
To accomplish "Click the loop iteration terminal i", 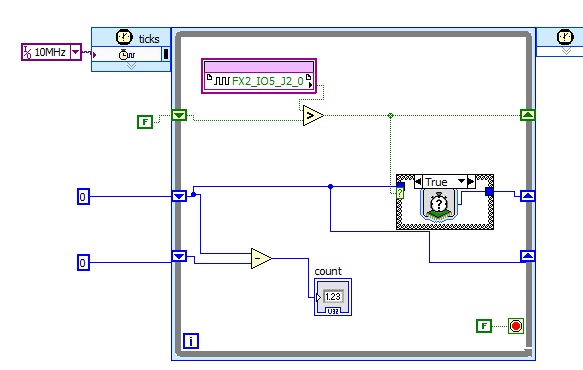I will pyautogui.click(x=191, y=341).
